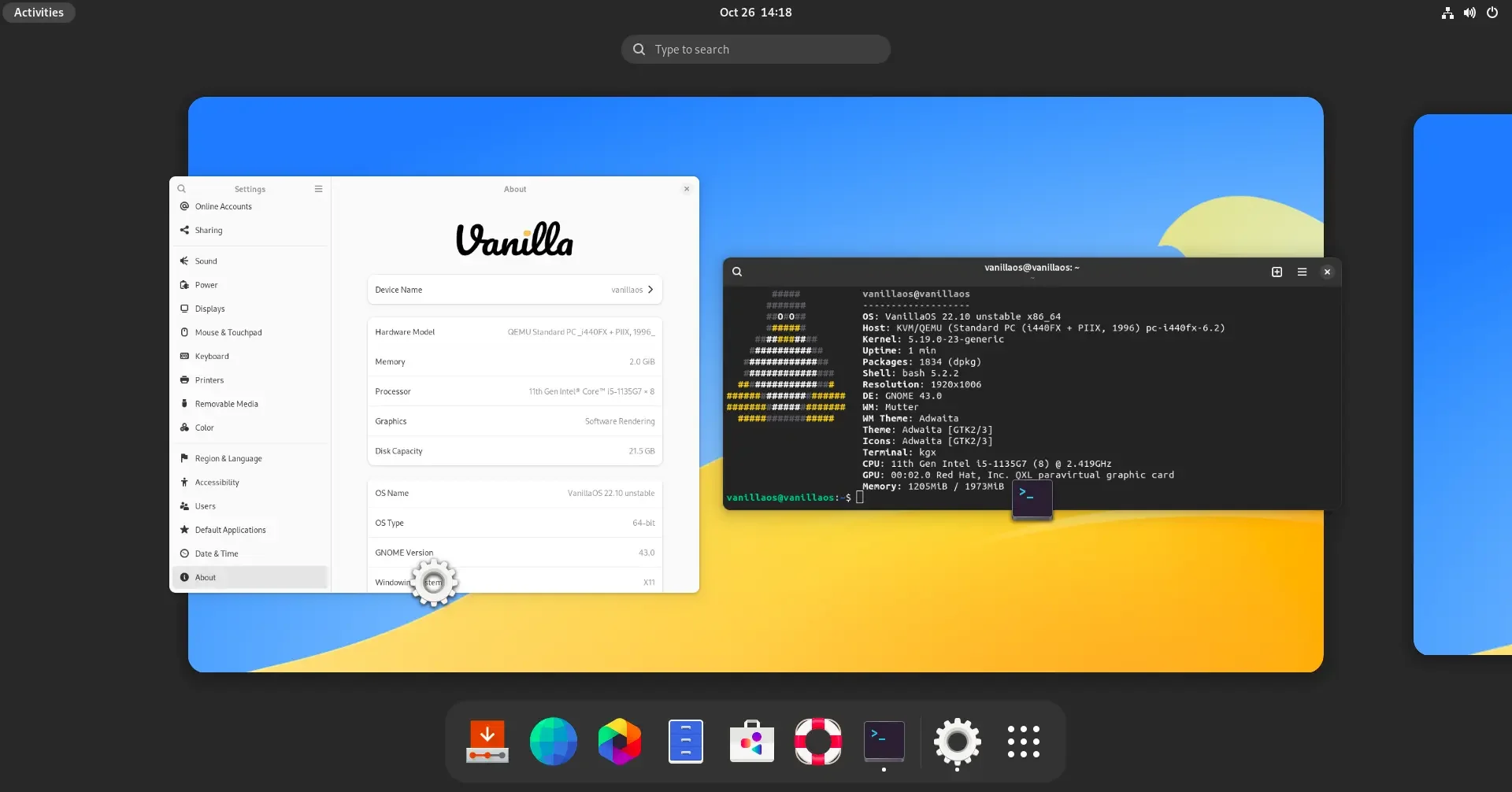Select Printers in Settings sidebar

250,380
